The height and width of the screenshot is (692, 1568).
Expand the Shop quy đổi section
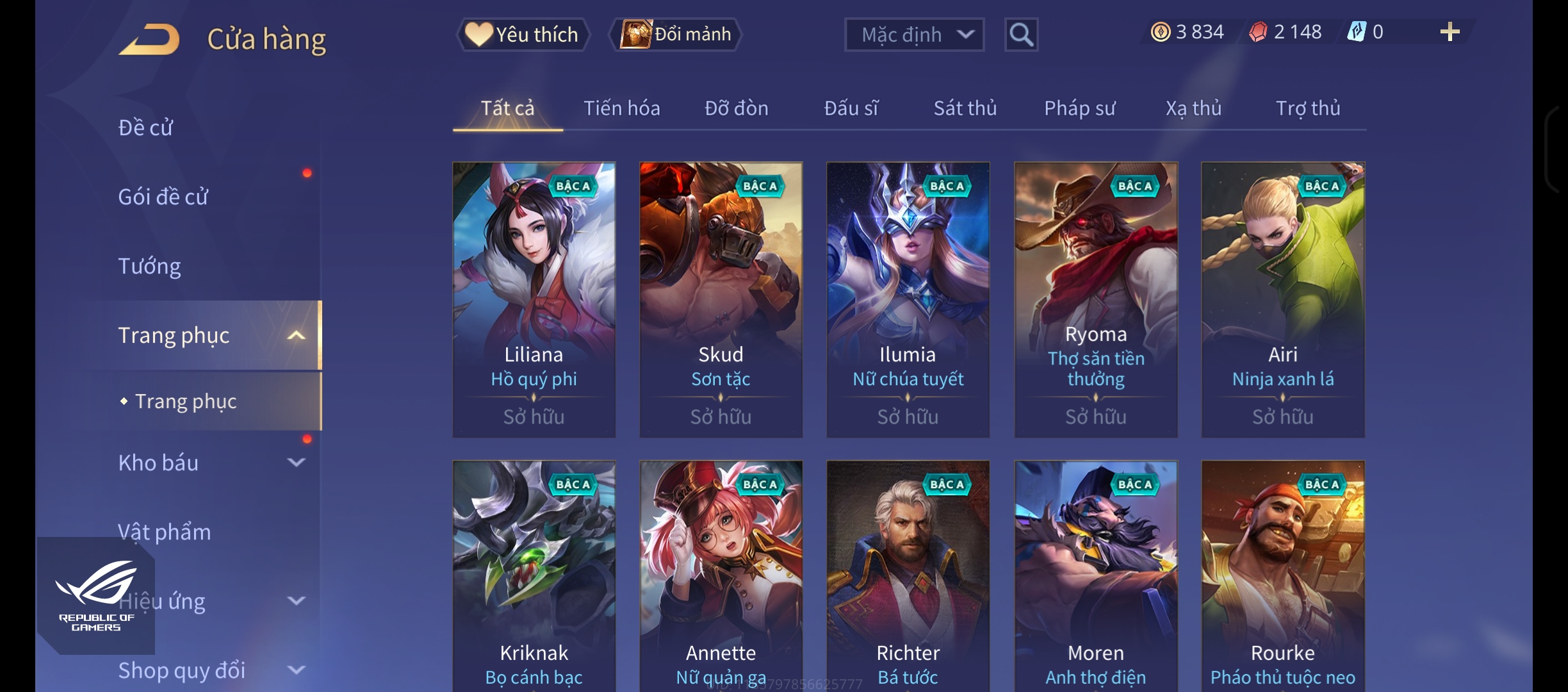pos(296,670)
